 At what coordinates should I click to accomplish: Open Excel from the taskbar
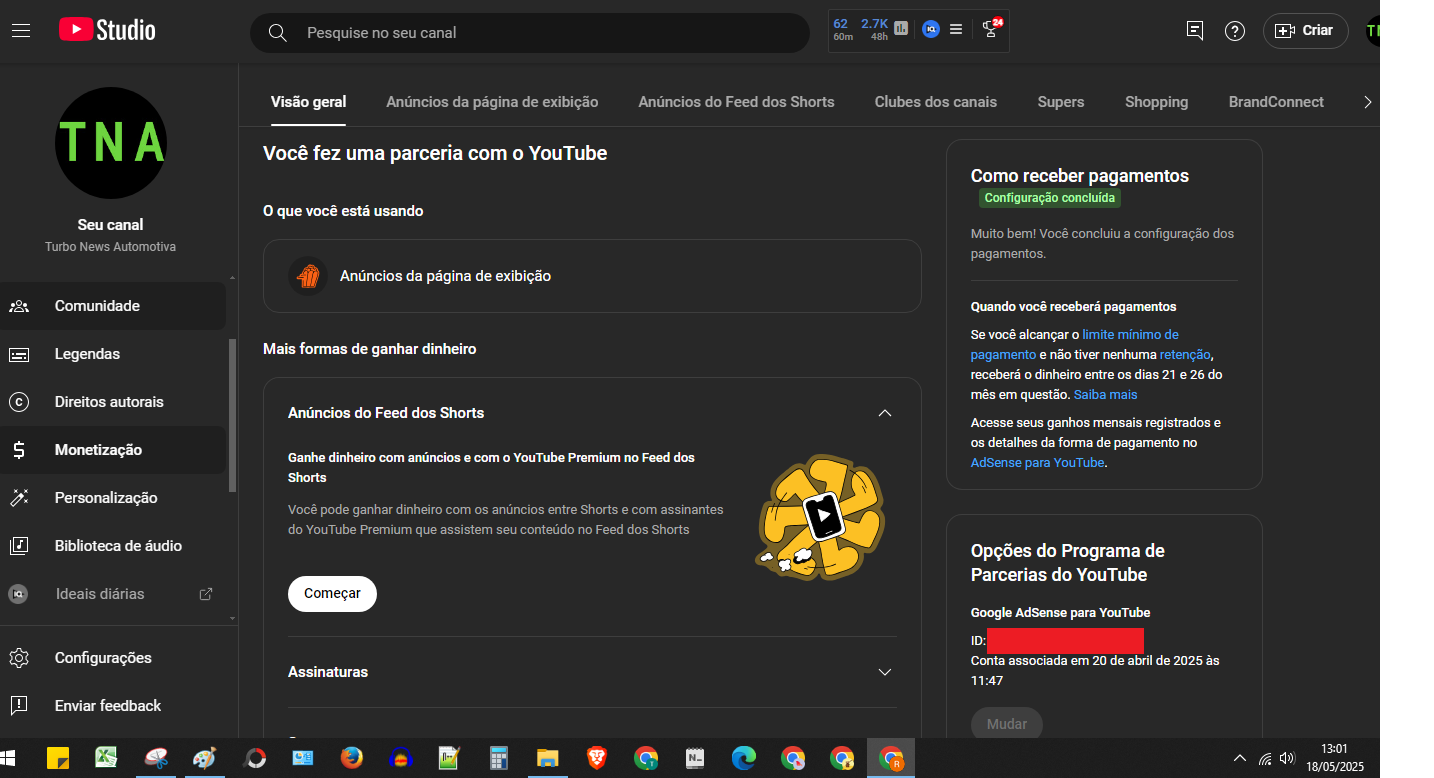106,758
